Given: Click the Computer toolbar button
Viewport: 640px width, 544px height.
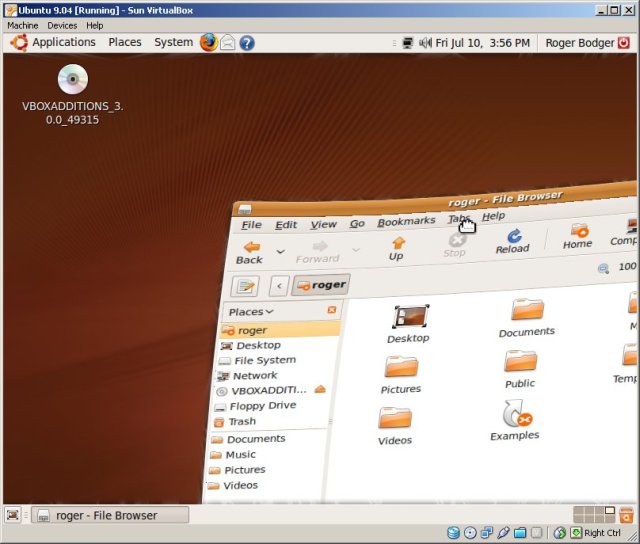Looking at the screenshot, I should pos(624,233).
